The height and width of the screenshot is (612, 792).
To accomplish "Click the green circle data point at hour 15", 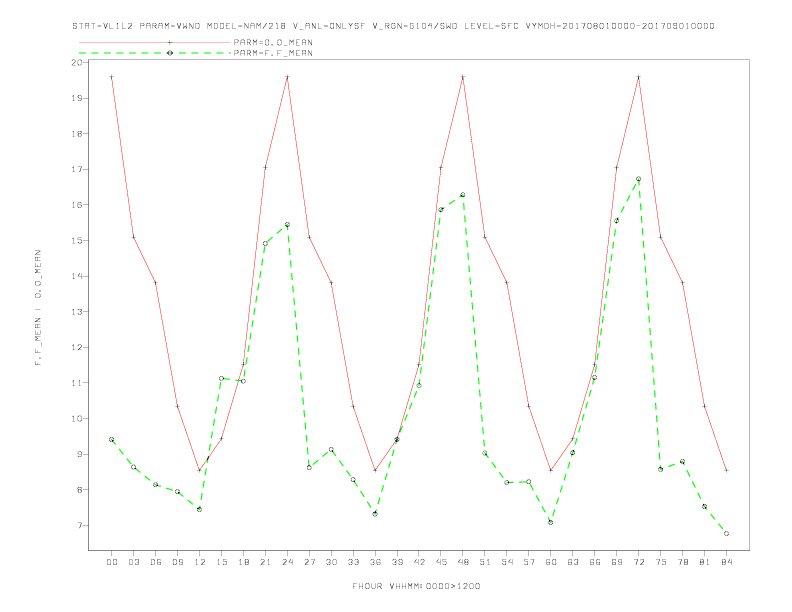I will pos(221,378).
